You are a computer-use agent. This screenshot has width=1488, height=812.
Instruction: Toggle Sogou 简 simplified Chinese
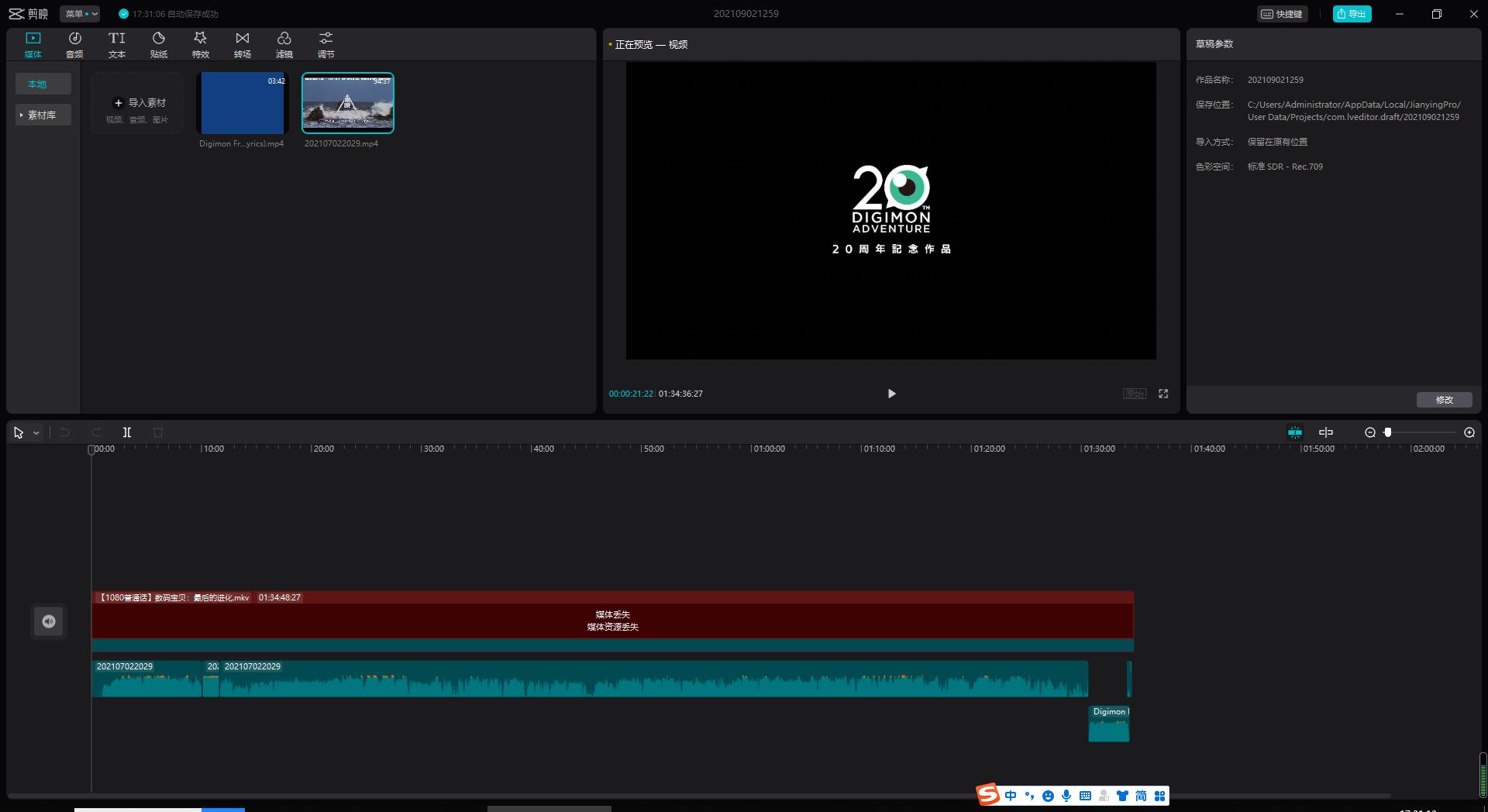(1141, 796)
